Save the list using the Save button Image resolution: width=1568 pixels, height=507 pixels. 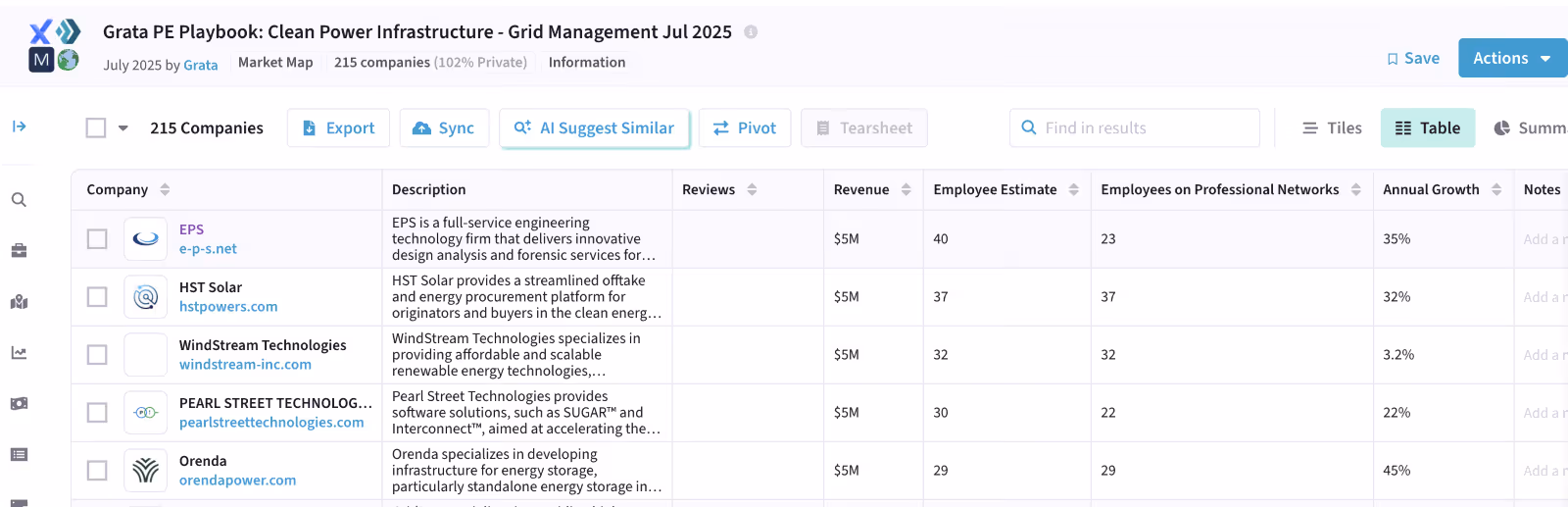(1413, 58)
